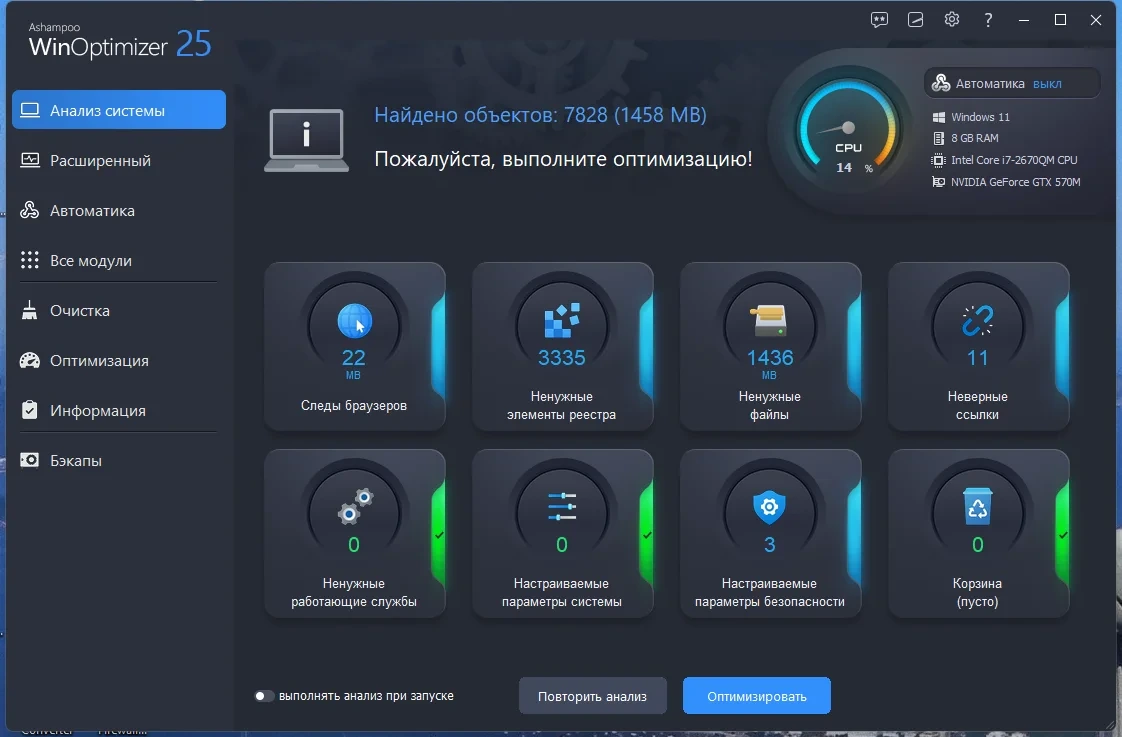Open Автоматика sidebar section
This screenshot has height=737, width=1122.
click(x=119, y=210)
